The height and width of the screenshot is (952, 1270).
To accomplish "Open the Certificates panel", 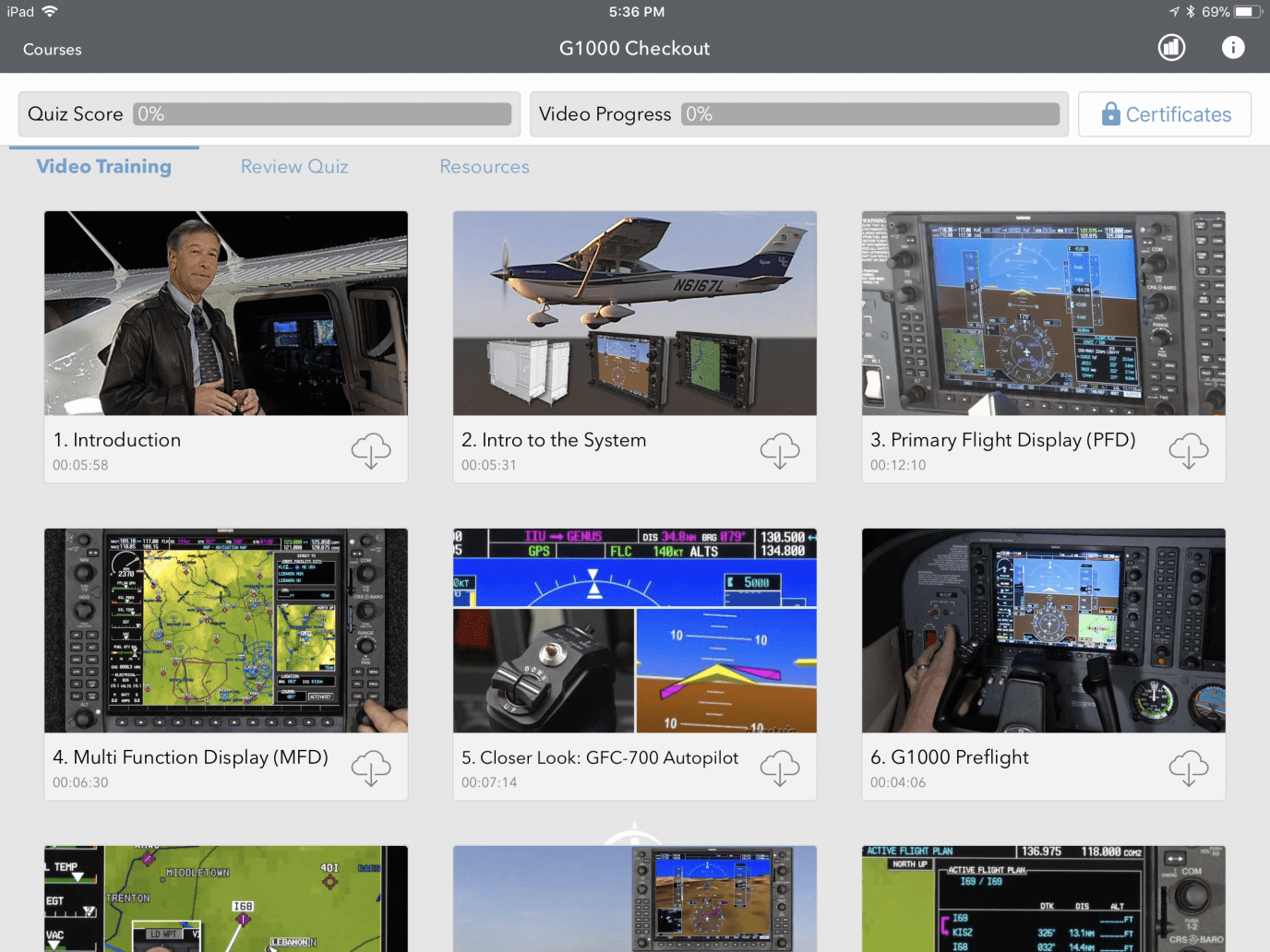I will point(1165,113).
